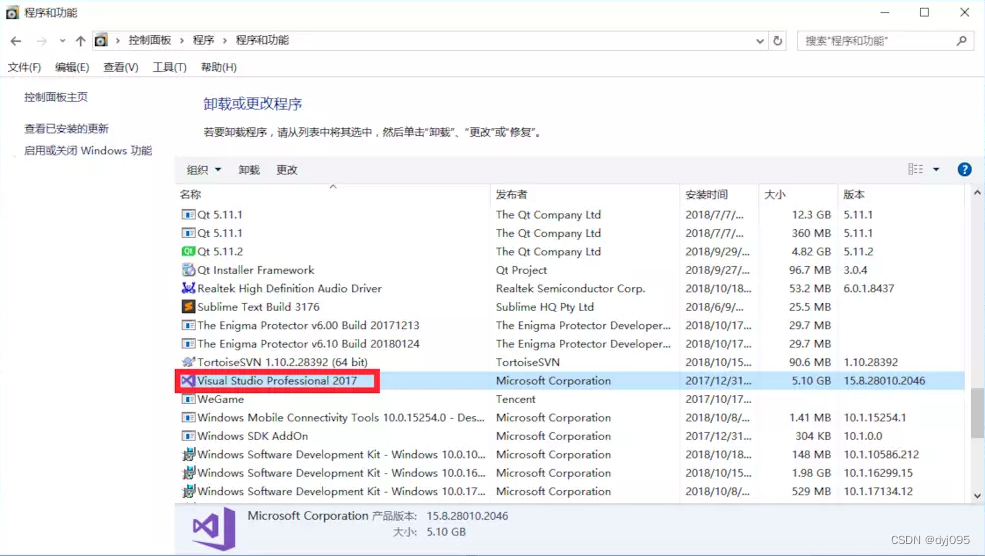Click Sublime HQ Pty Ltd publisher text
The width and height of the screenshot is (985, 556).
pos(545,307)
